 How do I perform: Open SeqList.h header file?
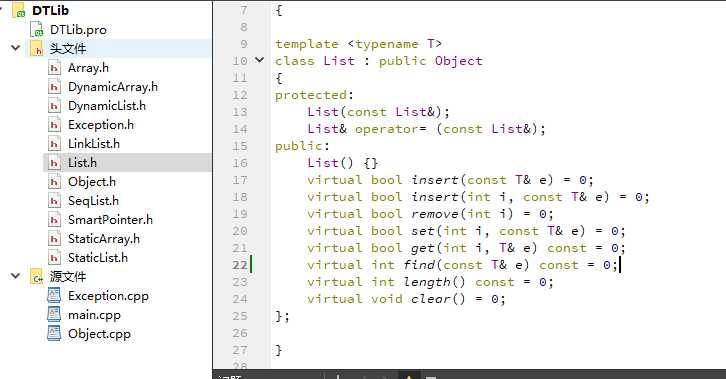93,201
